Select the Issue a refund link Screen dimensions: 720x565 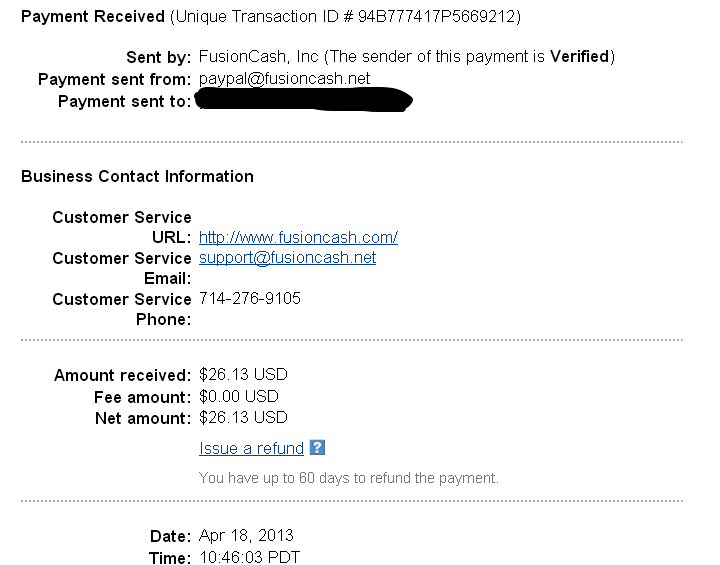(x=252, y=448)
